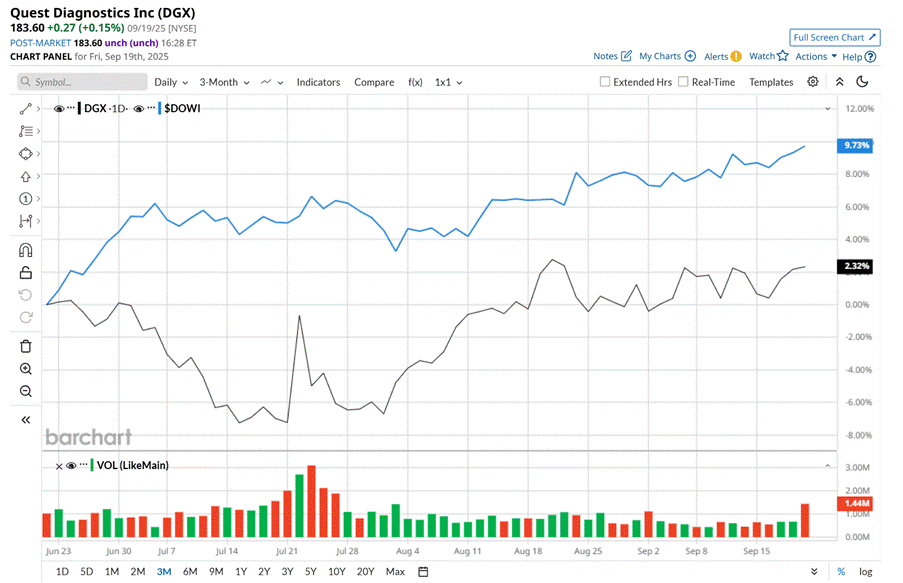Open the 1x1 grid layout dropdown
Viewport: 903px width, 583px height.
pyautogui.click(x=449, y=82)
